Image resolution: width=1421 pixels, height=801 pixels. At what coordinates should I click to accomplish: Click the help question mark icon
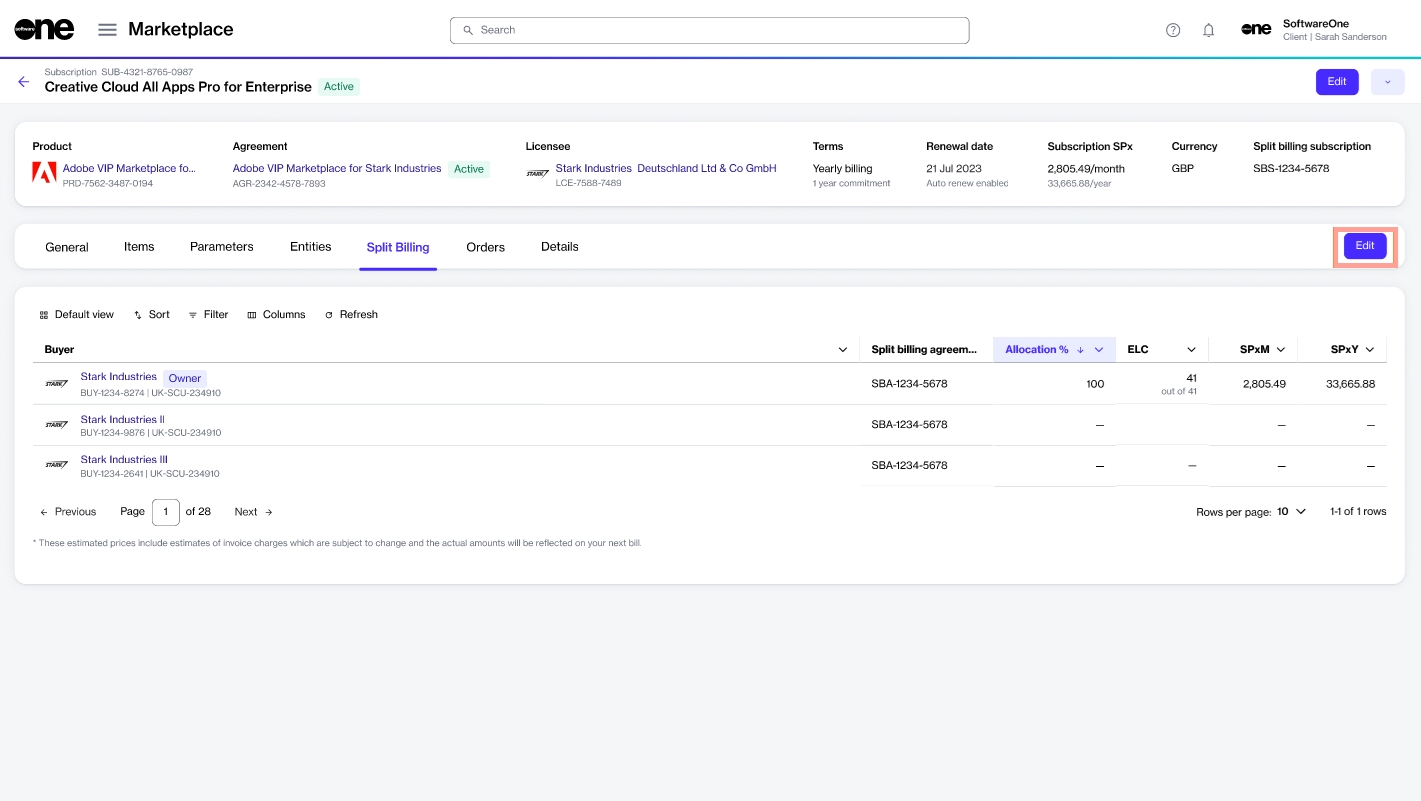1173,30
